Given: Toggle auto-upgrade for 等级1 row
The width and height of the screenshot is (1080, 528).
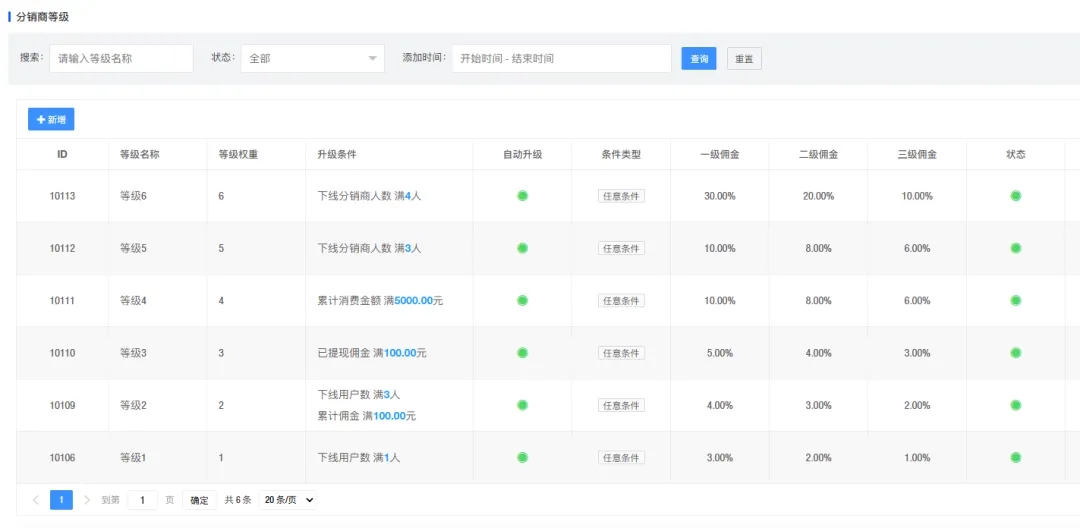Looking at the screenshot, I should (x=522, y=457).
